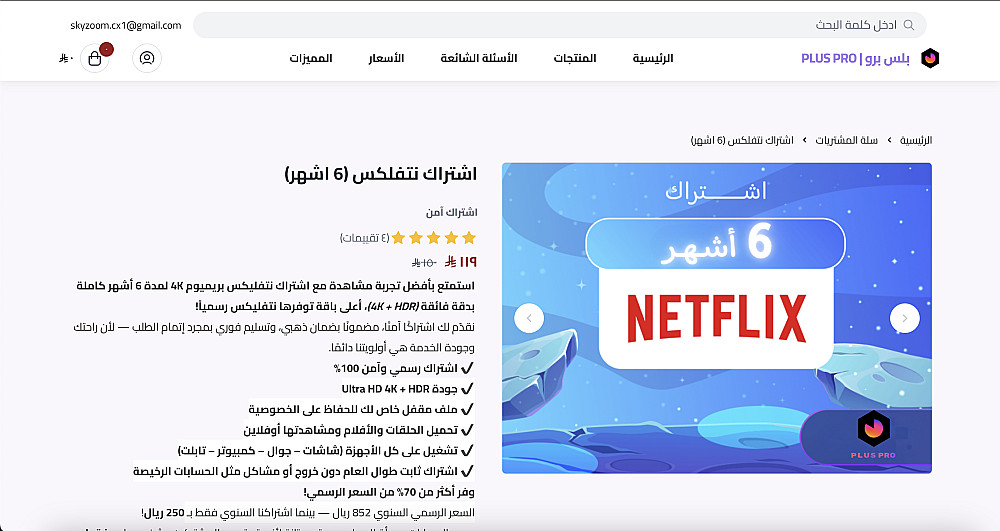
Task: Click the الرئيسية breadcrumb link
Action: [x=916, y=140]
